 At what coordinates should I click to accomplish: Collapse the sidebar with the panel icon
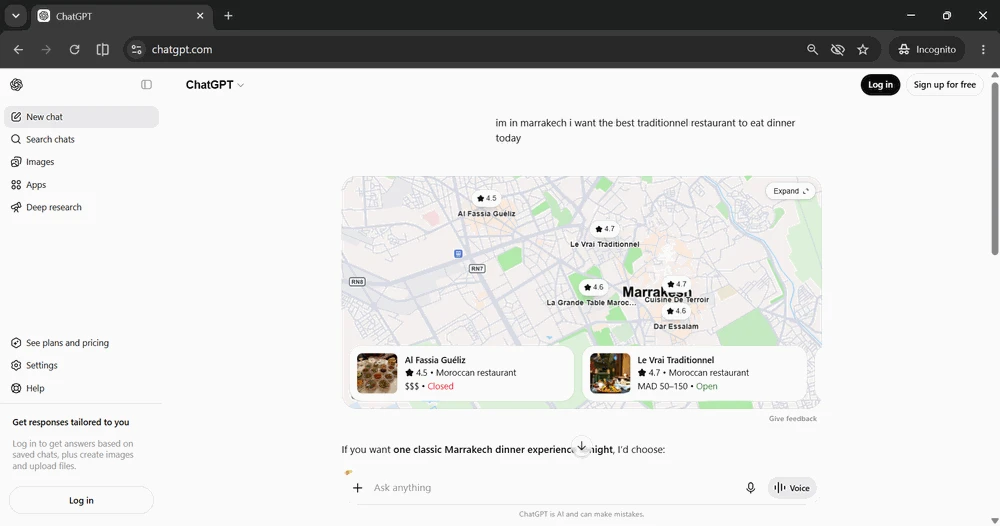coord(146,85)
